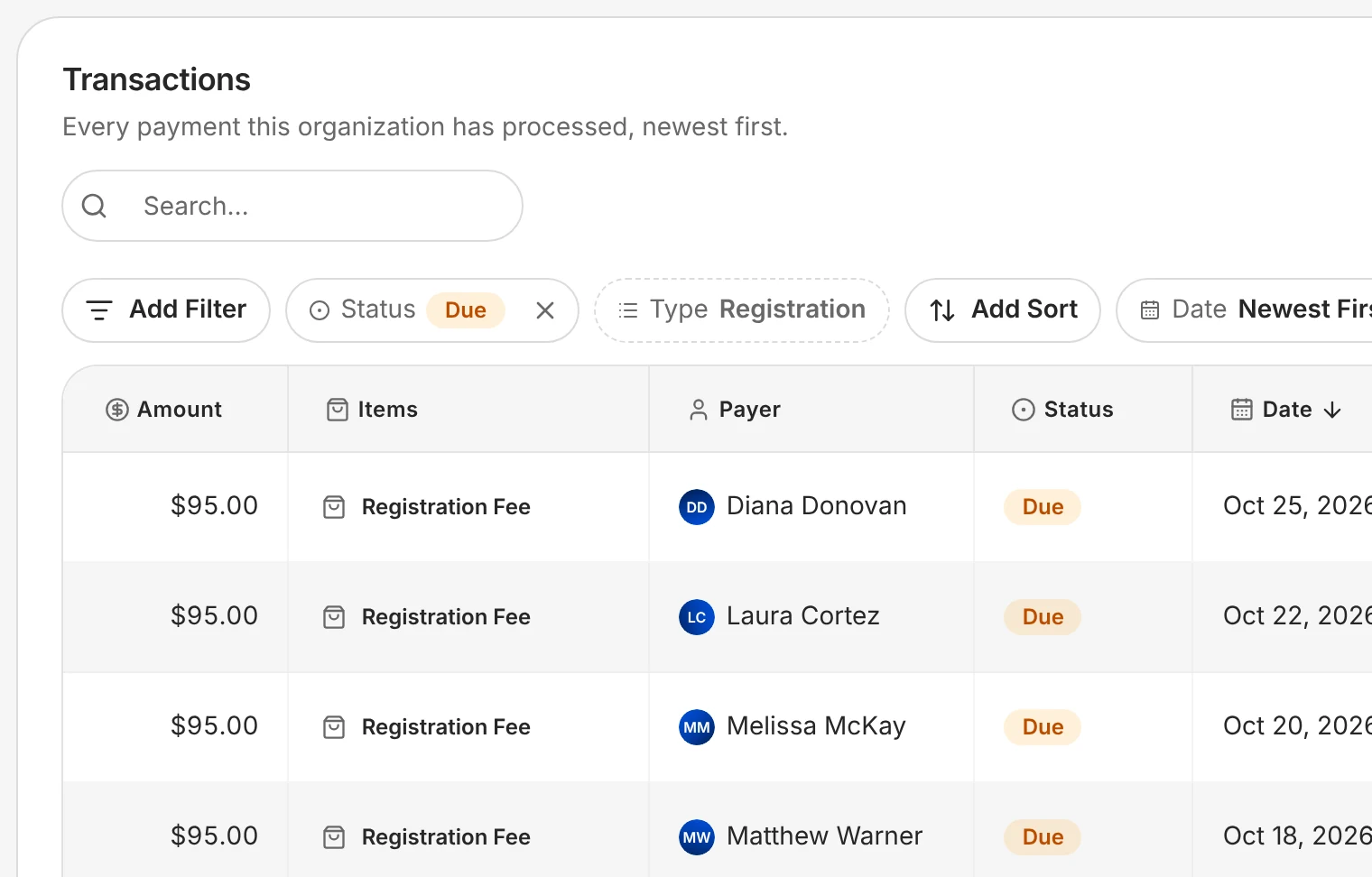Sort by the Payer column header
The height and width of the screenshot is (877, 1372).
point(811,409)
